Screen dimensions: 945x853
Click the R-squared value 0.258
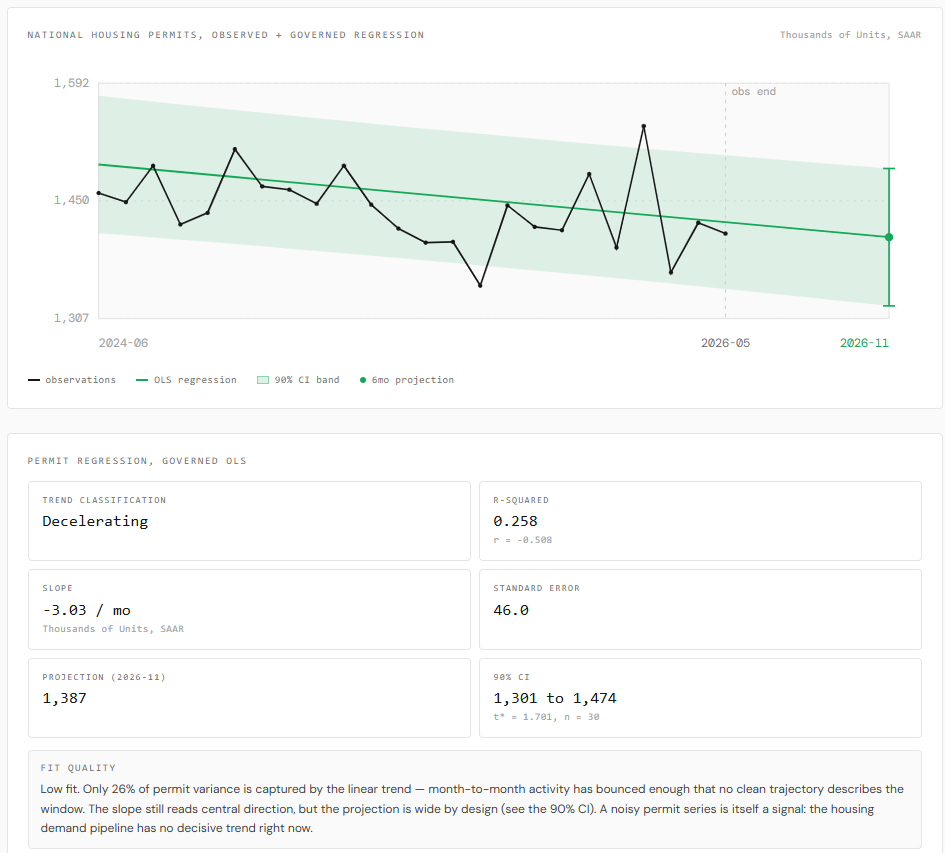[515, 521]
